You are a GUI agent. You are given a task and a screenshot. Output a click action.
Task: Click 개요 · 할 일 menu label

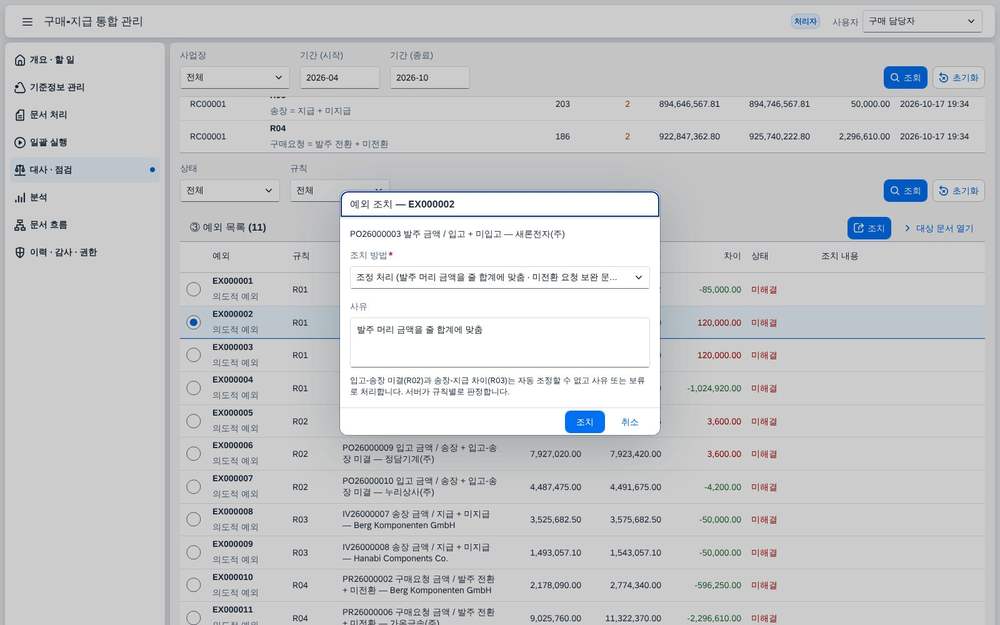pyautogui.click(x=52, y=60)
